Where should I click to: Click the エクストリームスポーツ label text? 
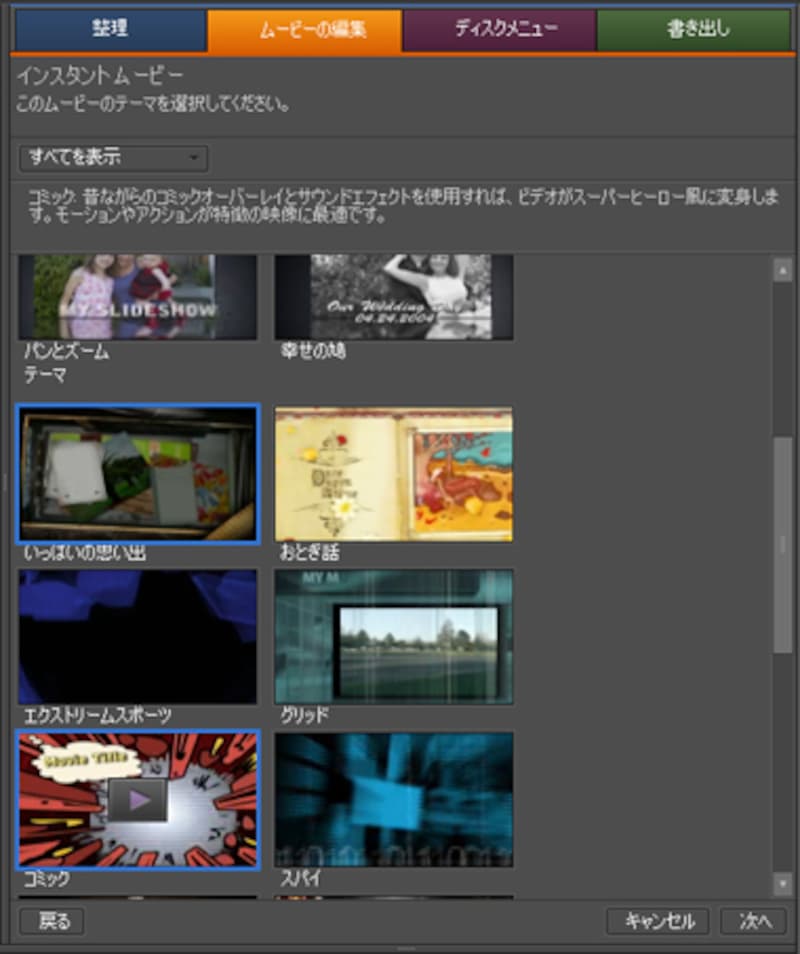click(97, 715)
